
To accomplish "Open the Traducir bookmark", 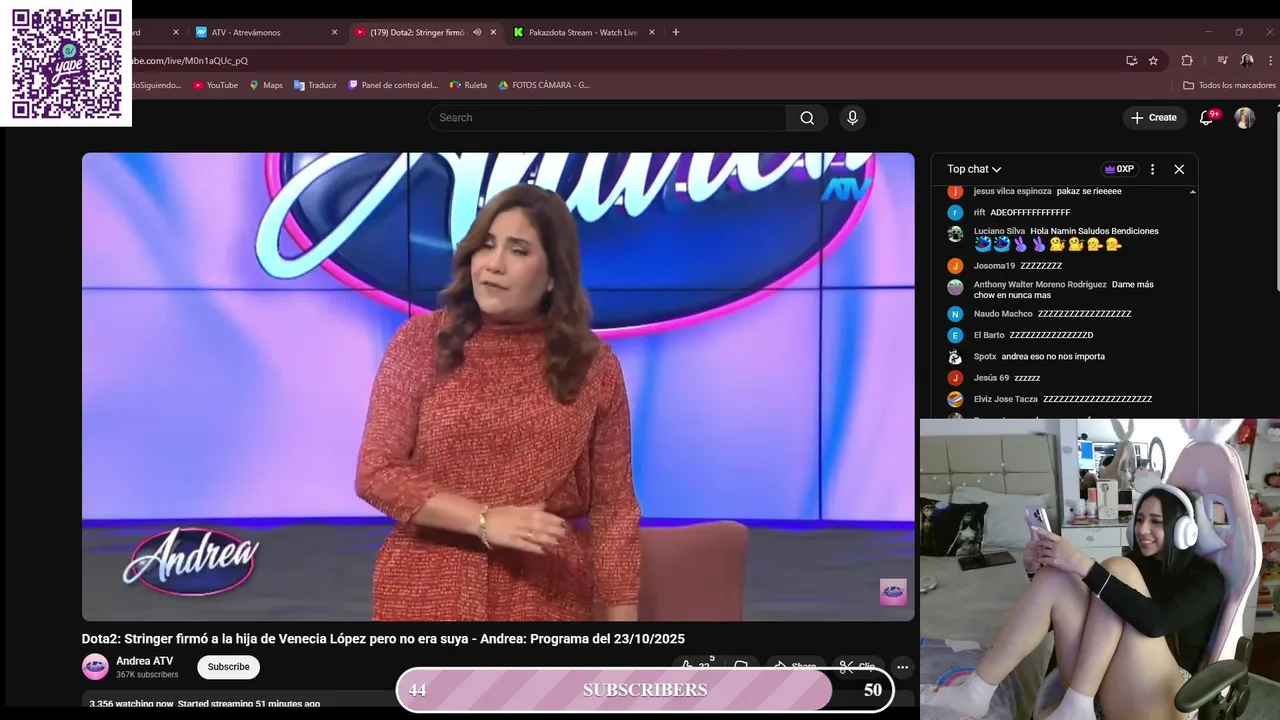I will tap(315, 85).
